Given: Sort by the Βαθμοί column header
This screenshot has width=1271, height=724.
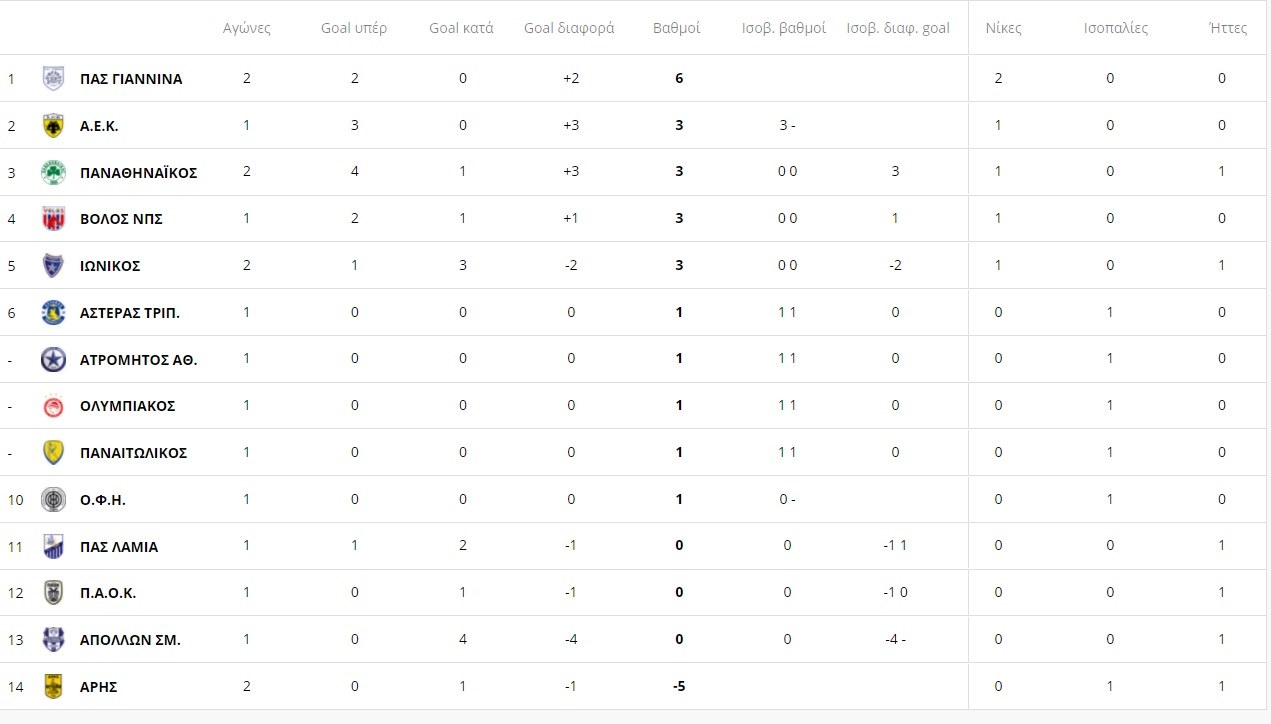Looking at the screenshot, I should (x=677, y=28).
